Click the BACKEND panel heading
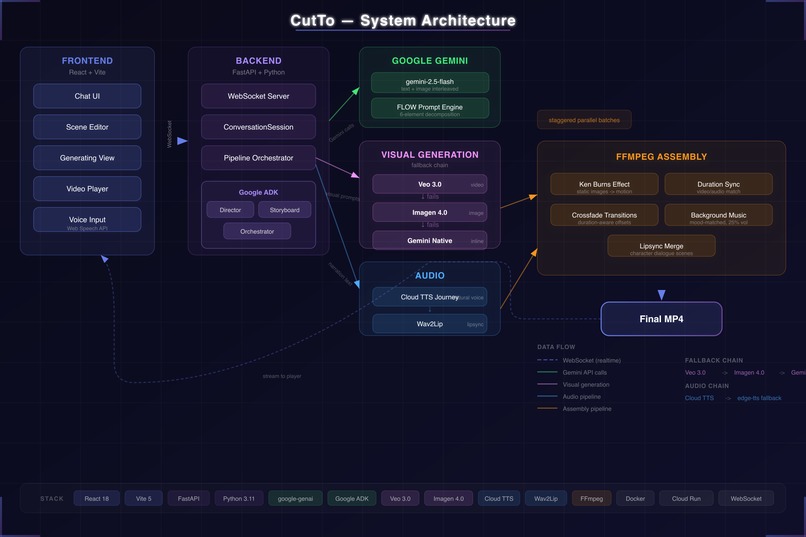 tap(258, 61)
